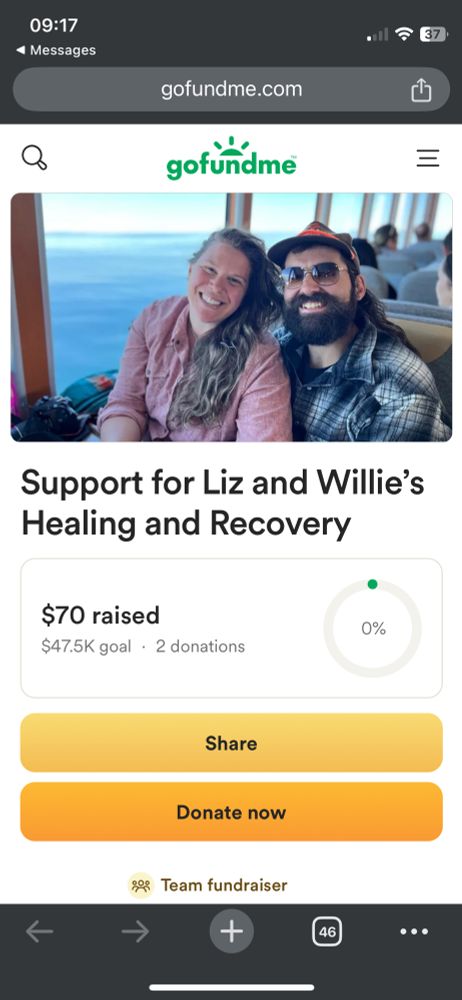This screenshot has height=1000, width=462.
Task: Click the Share button
Action: click(231, 743)
